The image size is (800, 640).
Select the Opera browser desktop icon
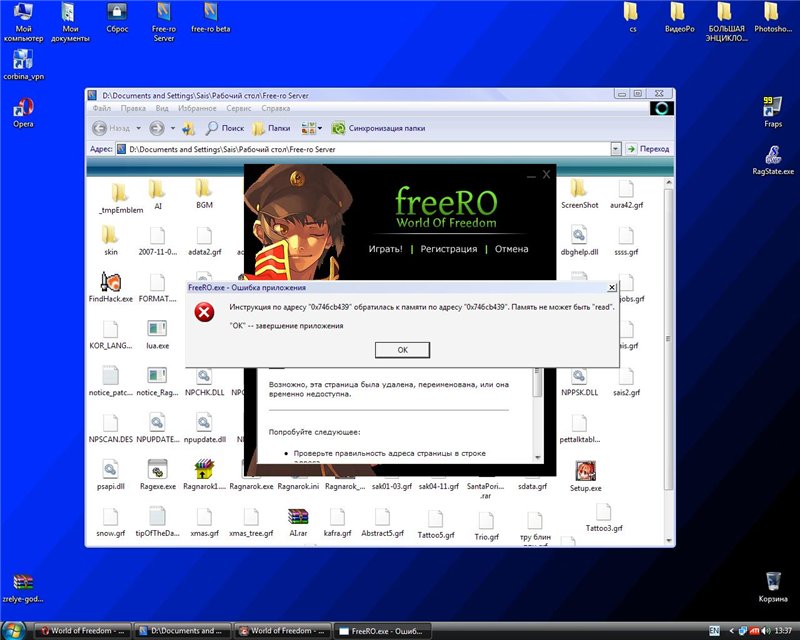click(x=23, y=113)
